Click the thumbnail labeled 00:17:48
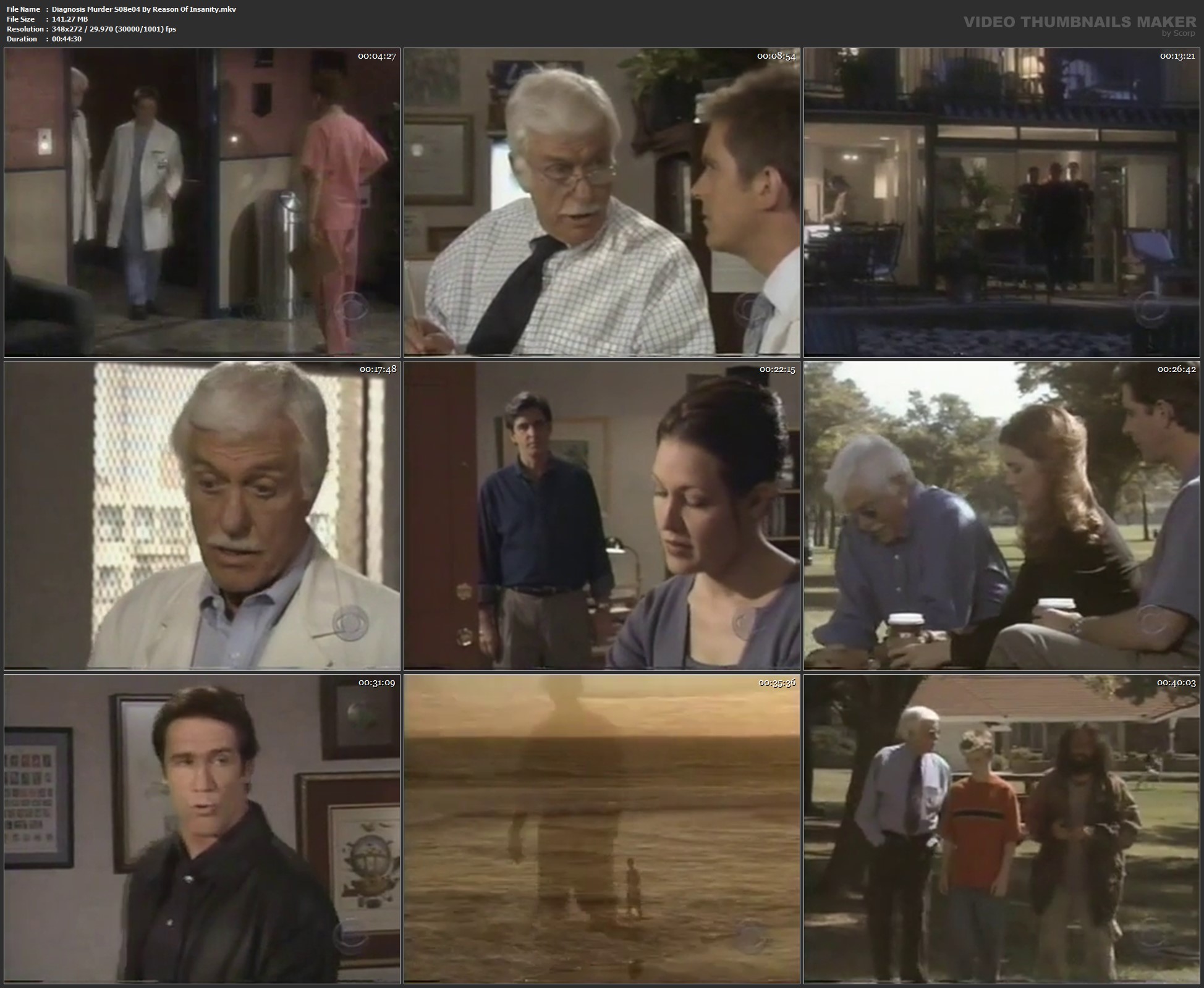Viewport: 1204px width, 988px height. [202, 516]
